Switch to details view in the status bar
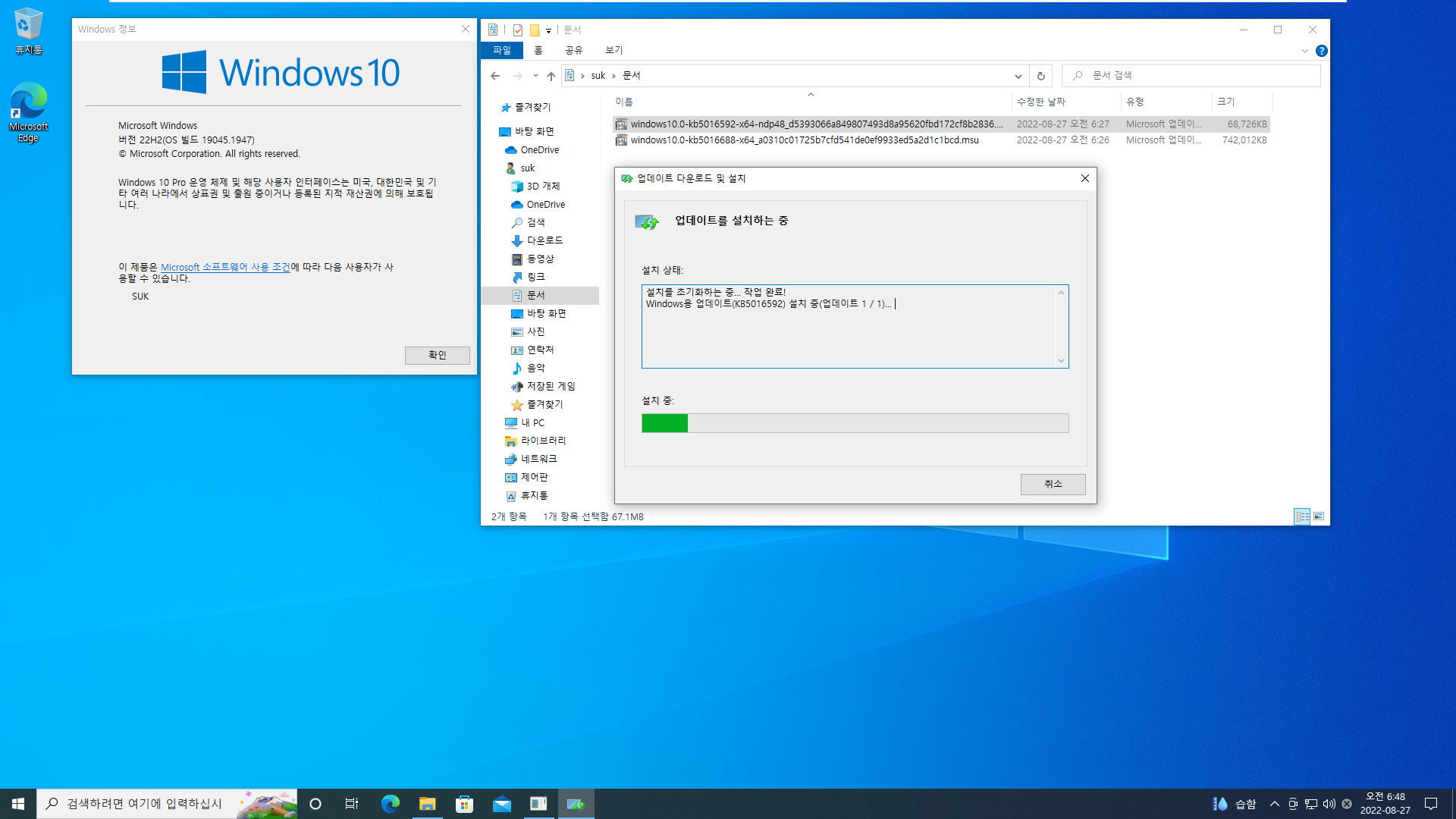Image resolution: width=1456 pixels, height=819 pixels. coord(1302,516)
